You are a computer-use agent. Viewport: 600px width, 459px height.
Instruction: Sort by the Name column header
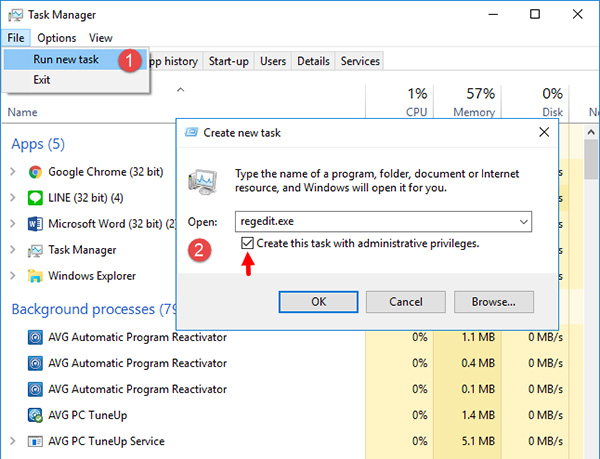click(x=23, y=112)
